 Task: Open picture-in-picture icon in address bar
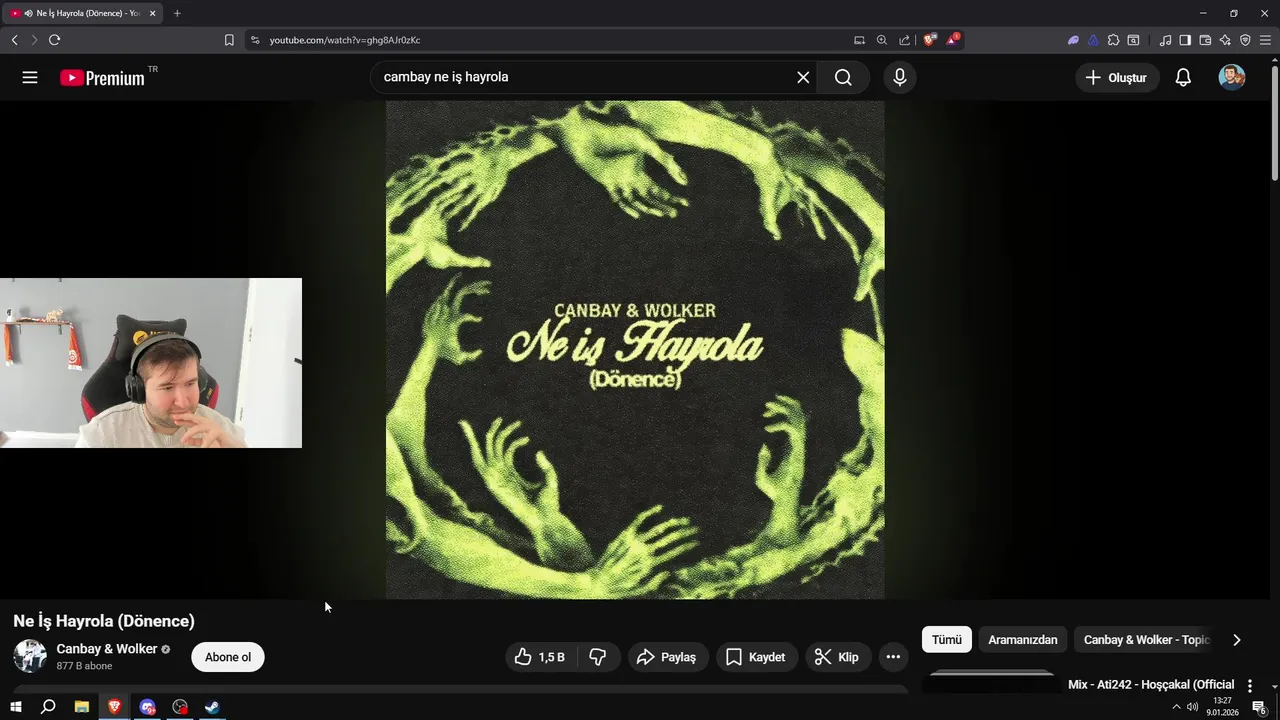pyautogui.click(x=859, y=40)
